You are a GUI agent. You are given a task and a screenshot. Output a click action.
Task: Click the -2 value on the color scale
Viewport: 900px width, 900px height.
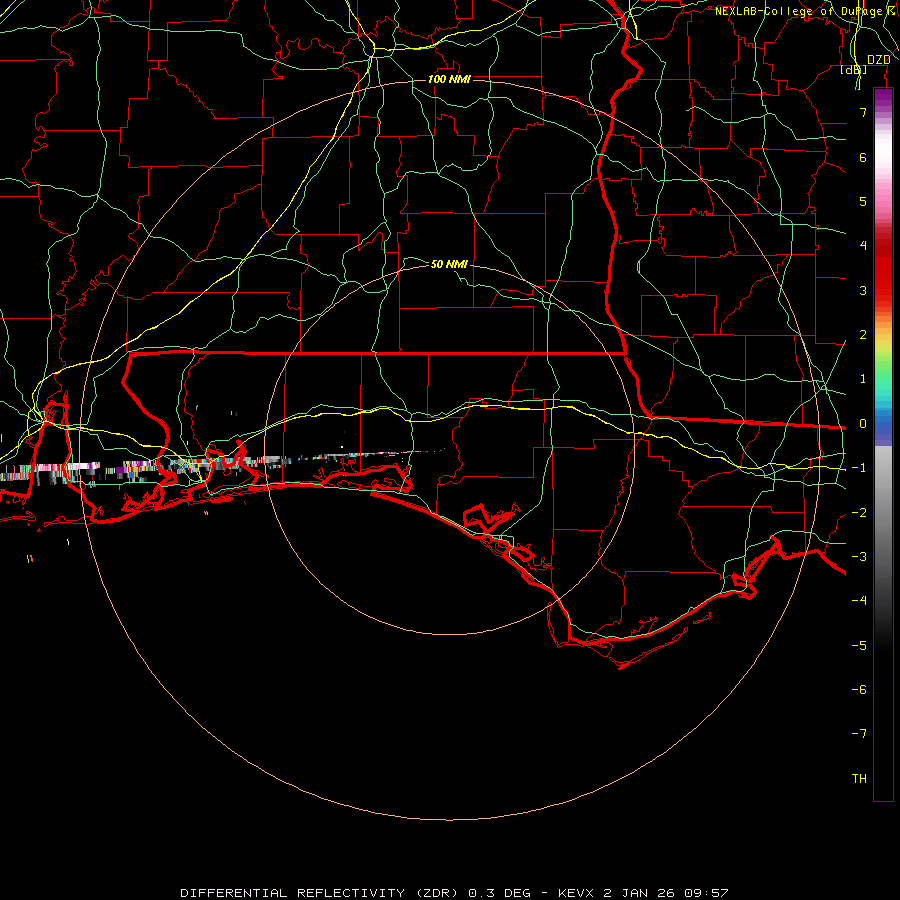tap(859, 513)
